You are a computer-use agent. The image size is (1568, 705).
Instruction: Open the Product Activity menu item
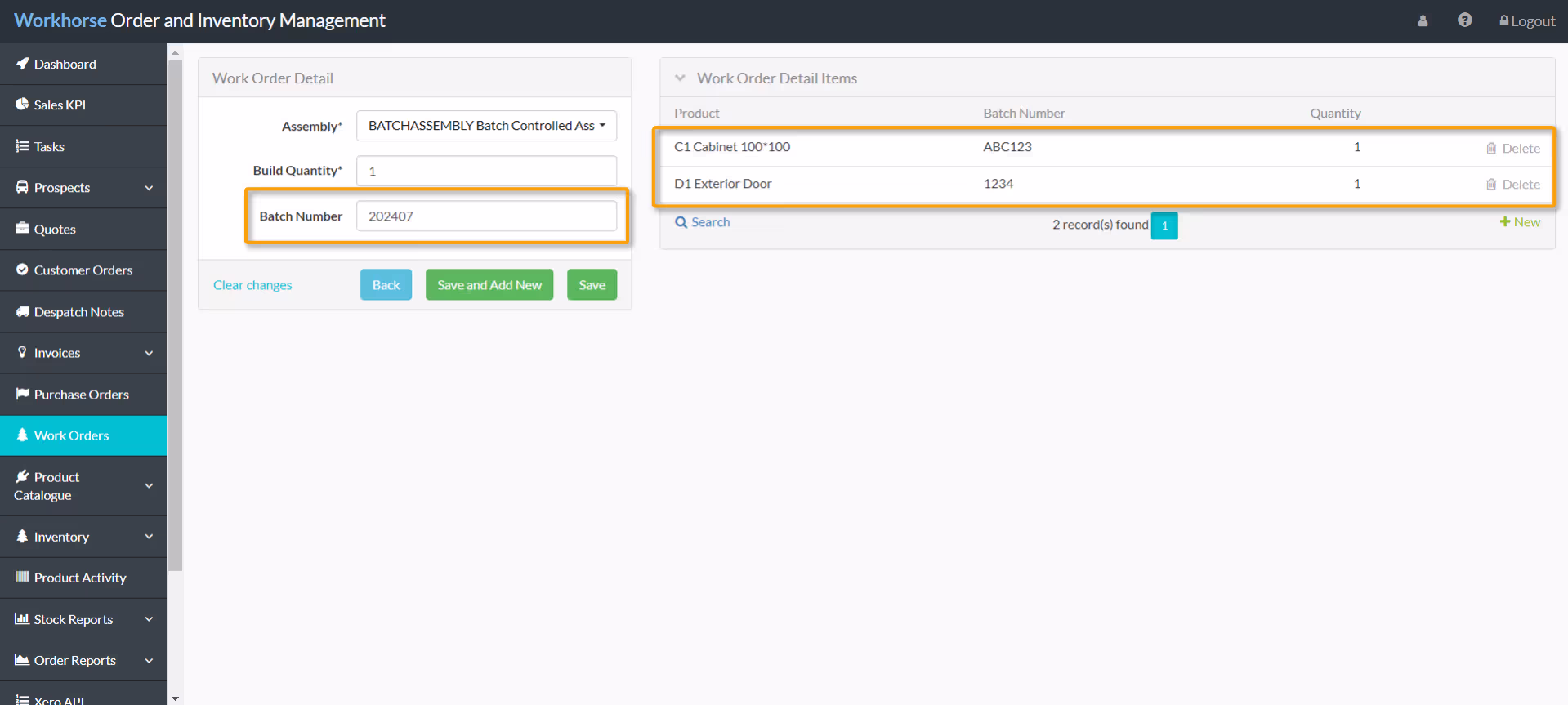pyautogui.click(x=83, y=578)
